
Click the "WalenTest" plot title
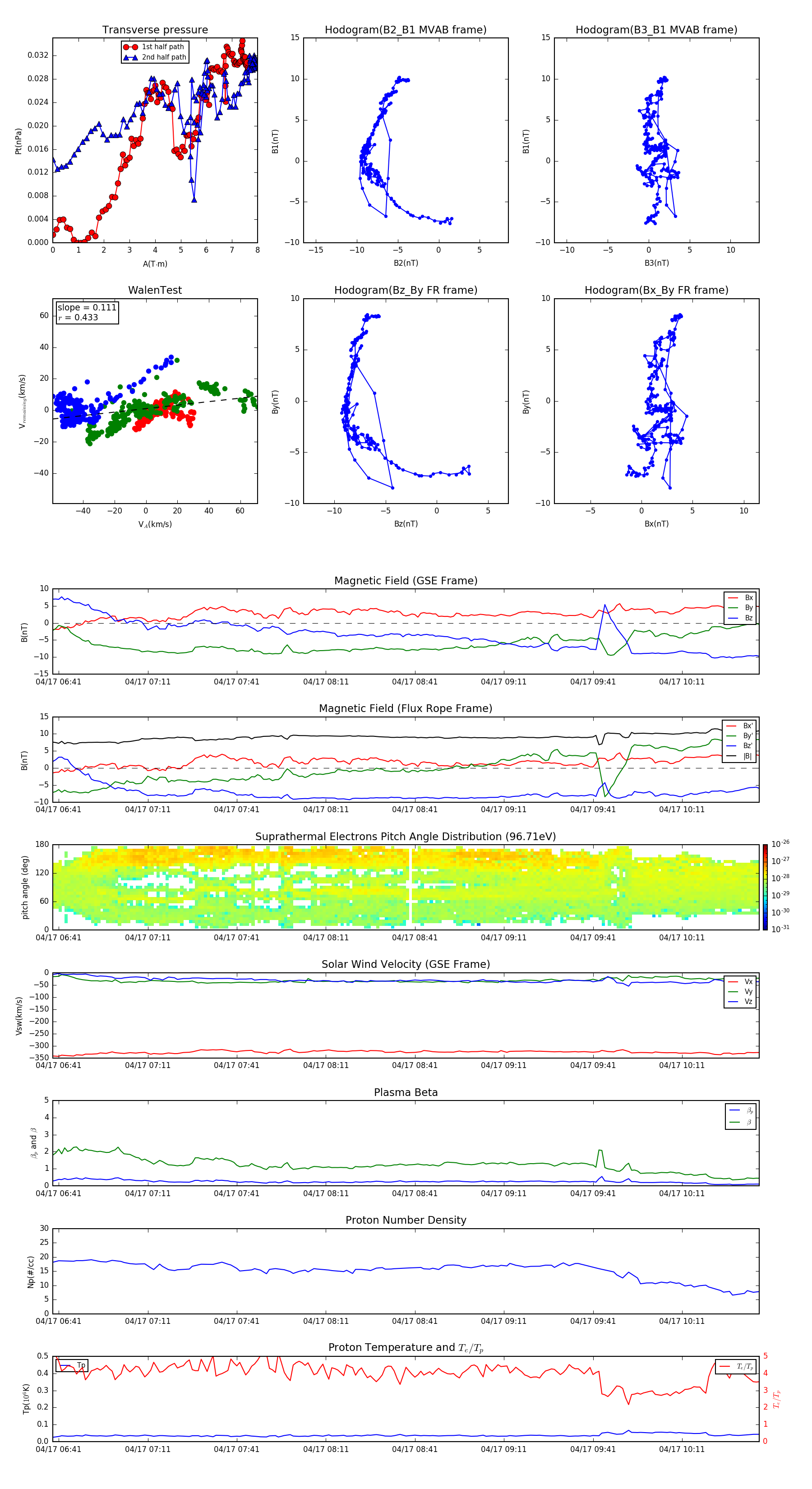(x=155, y=290)
